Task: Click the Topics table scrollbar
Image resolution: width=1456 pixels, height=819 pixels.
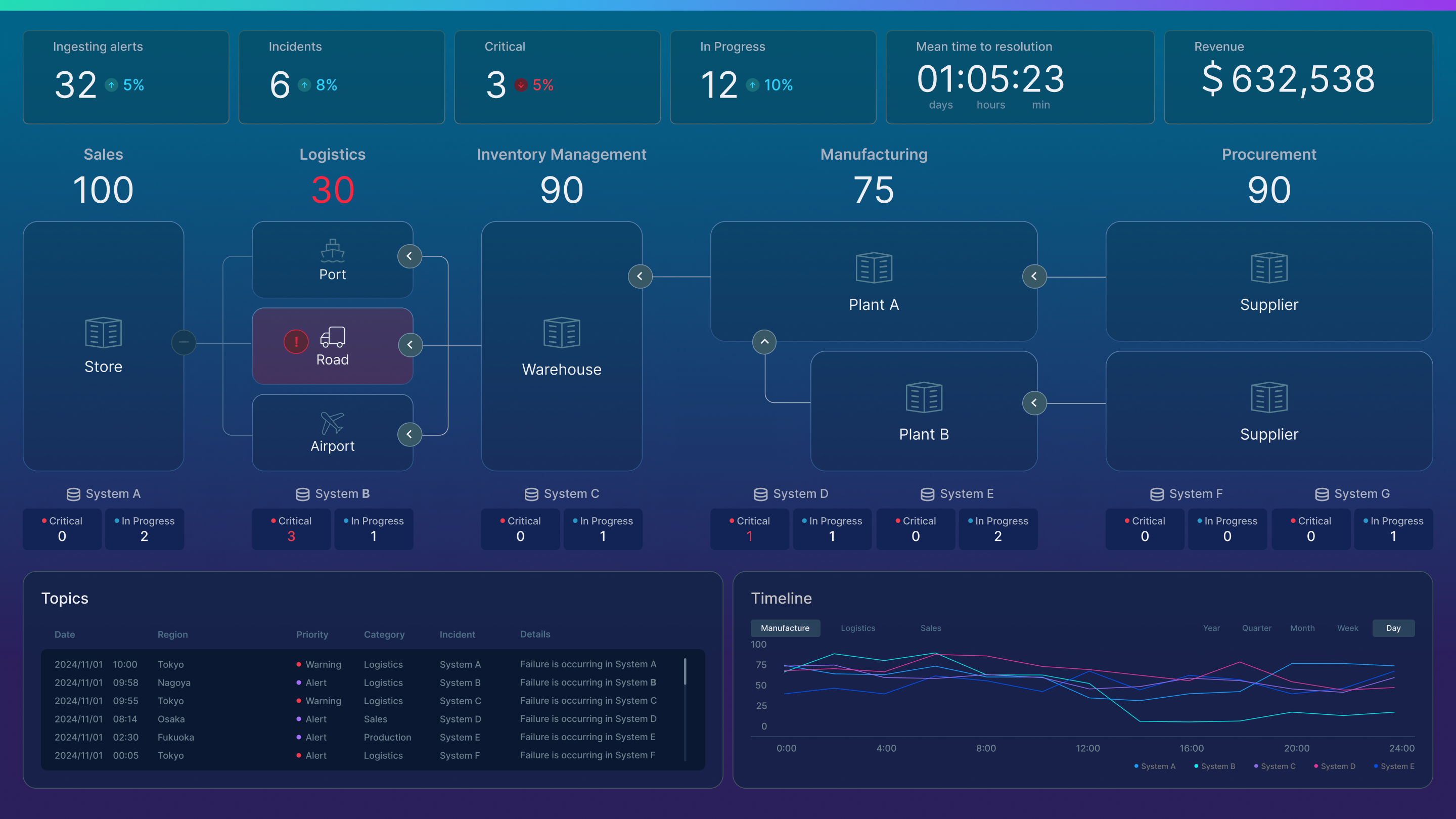Action: [685, 671]
